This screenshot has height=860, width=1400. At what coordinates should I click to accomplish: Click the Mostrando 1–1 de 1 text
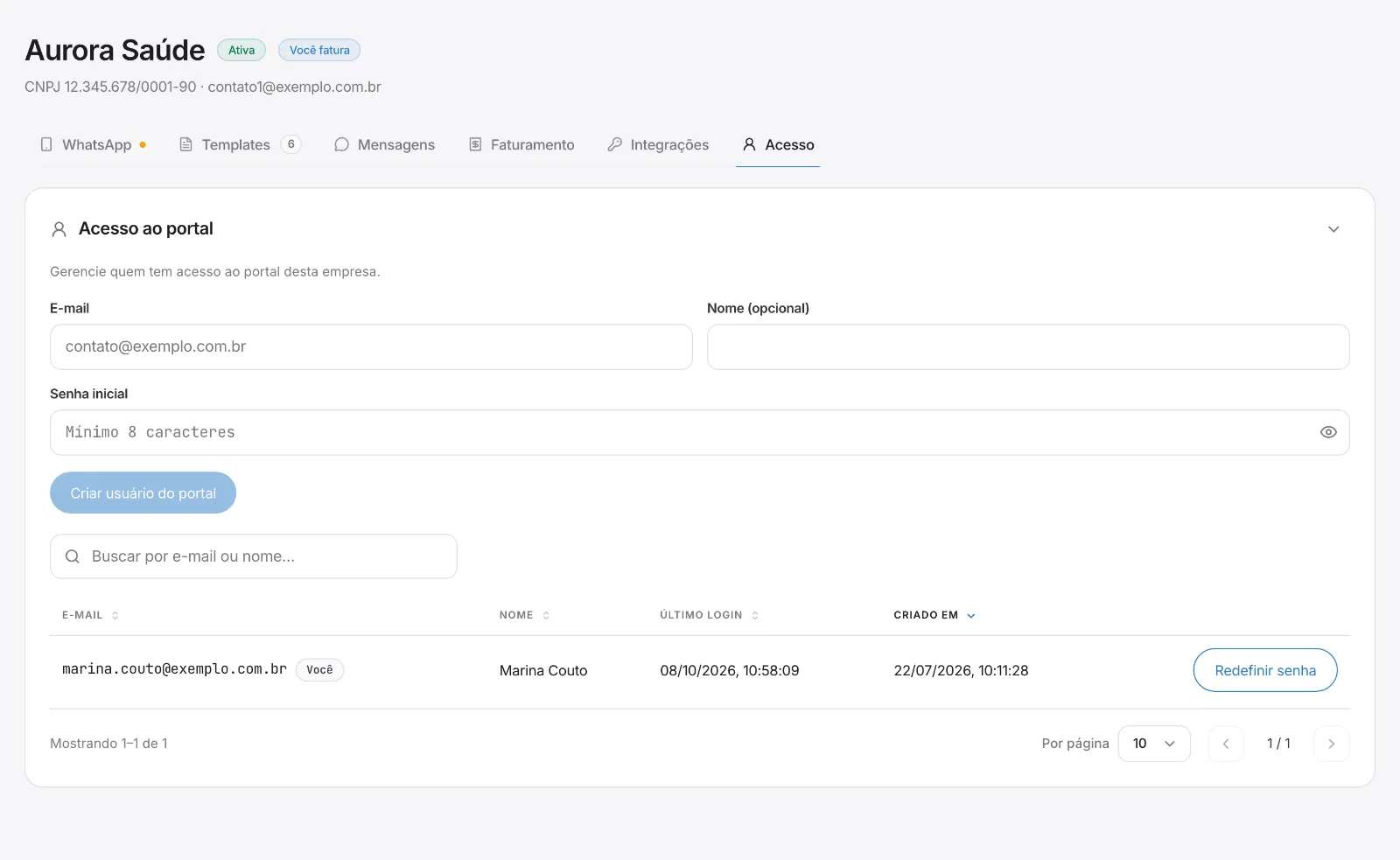pyautogui.click(x=108, y=744)
